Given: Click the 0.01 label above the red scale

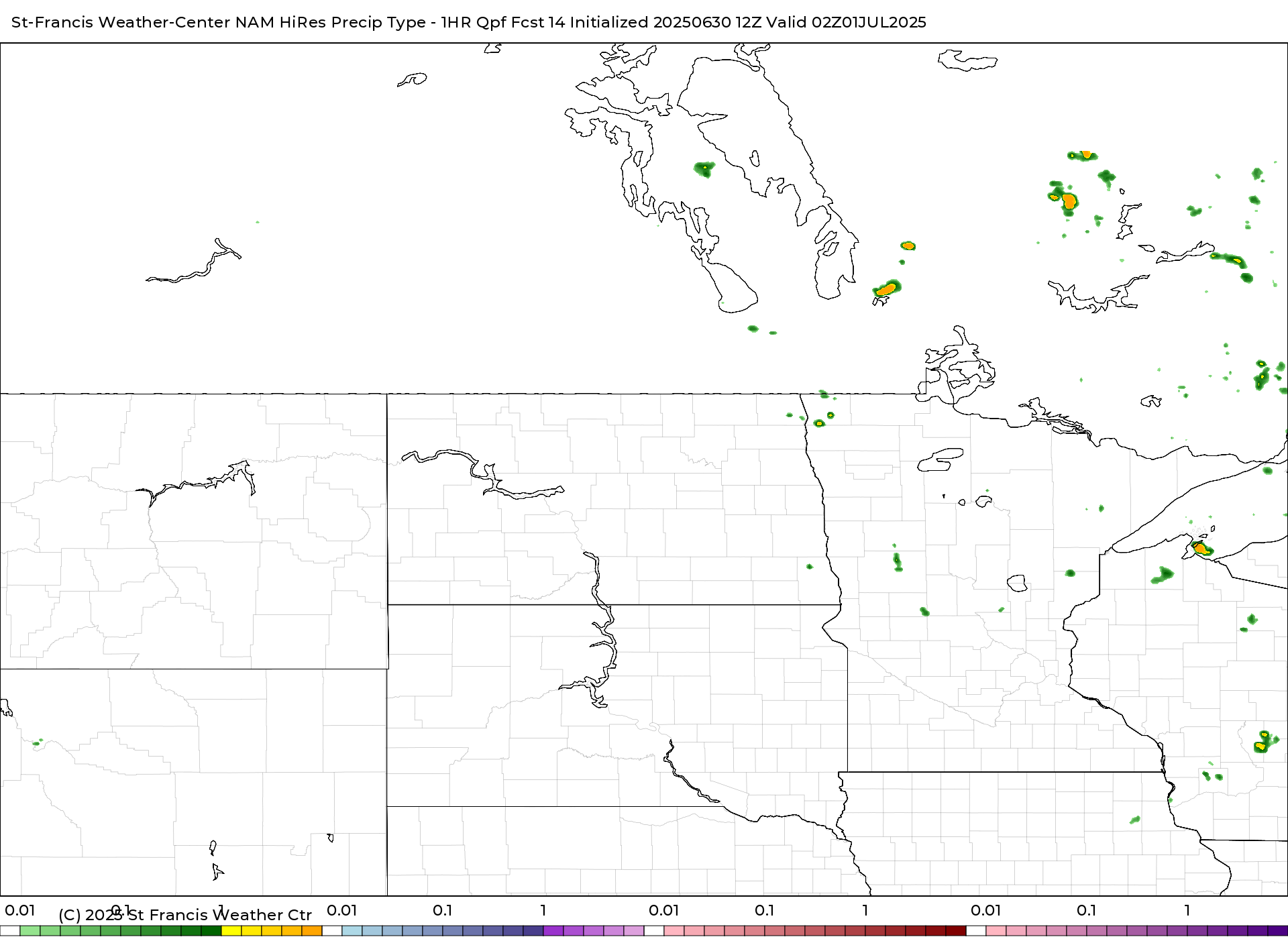Looking at the screenshot, I should [x=664, y=910].
